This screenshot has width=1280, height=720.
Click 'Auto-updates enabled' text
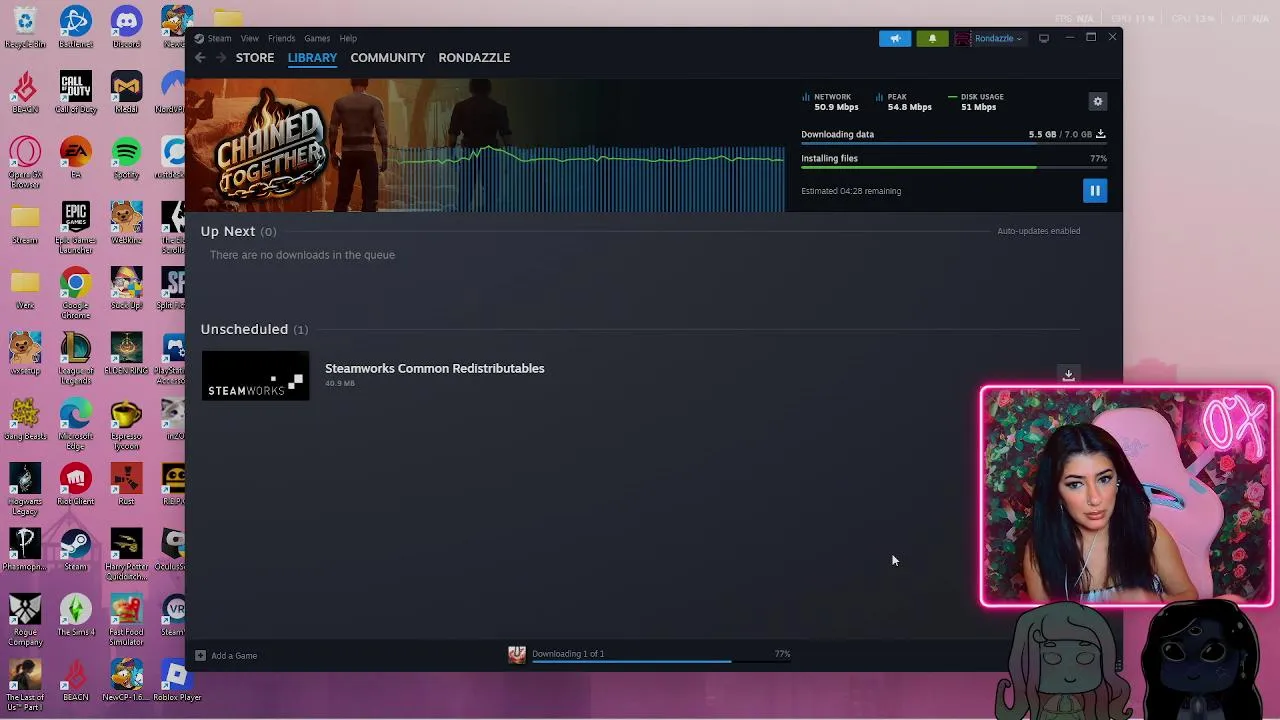pyautogui.click(x=1038, y=231)
